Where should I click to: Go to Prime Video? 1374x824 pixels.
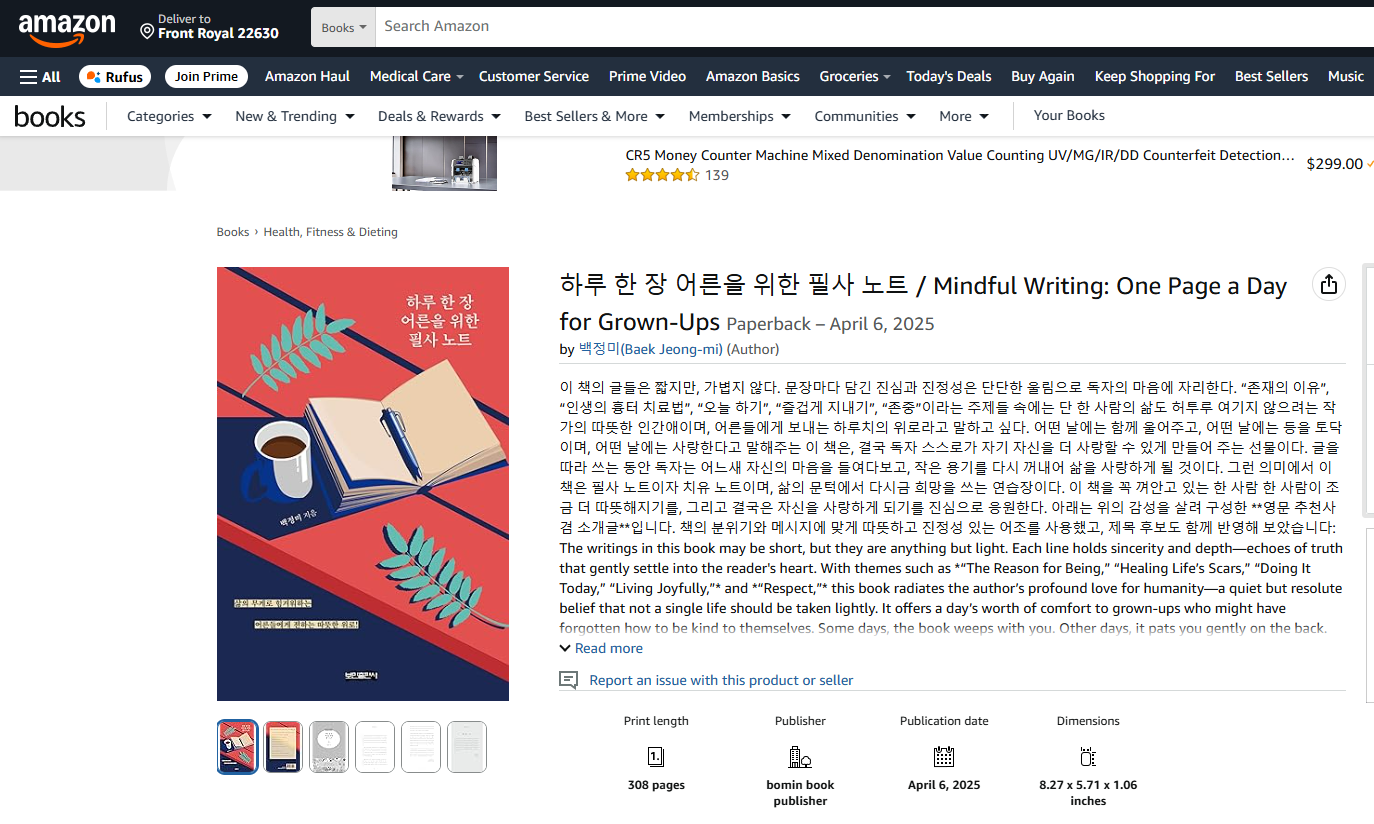pyautogui.click(x=647, y=76)
